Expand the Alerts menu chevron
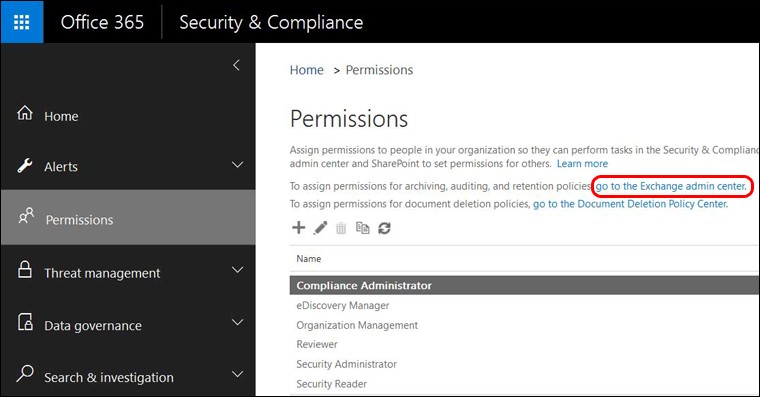Viewport: 760px width, 397px height. (238, 165)
